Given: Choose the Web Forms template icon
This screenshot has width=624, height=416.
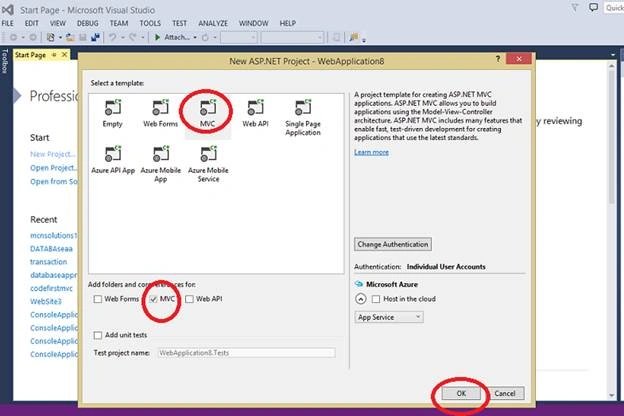Looking at the screenshot, I should coord(160,107).
